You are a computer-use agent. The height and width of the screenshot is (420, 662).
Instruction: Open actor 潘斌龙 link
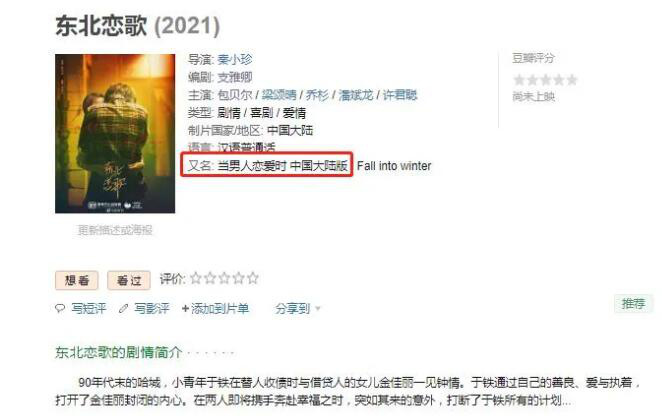tap(355, 95)
